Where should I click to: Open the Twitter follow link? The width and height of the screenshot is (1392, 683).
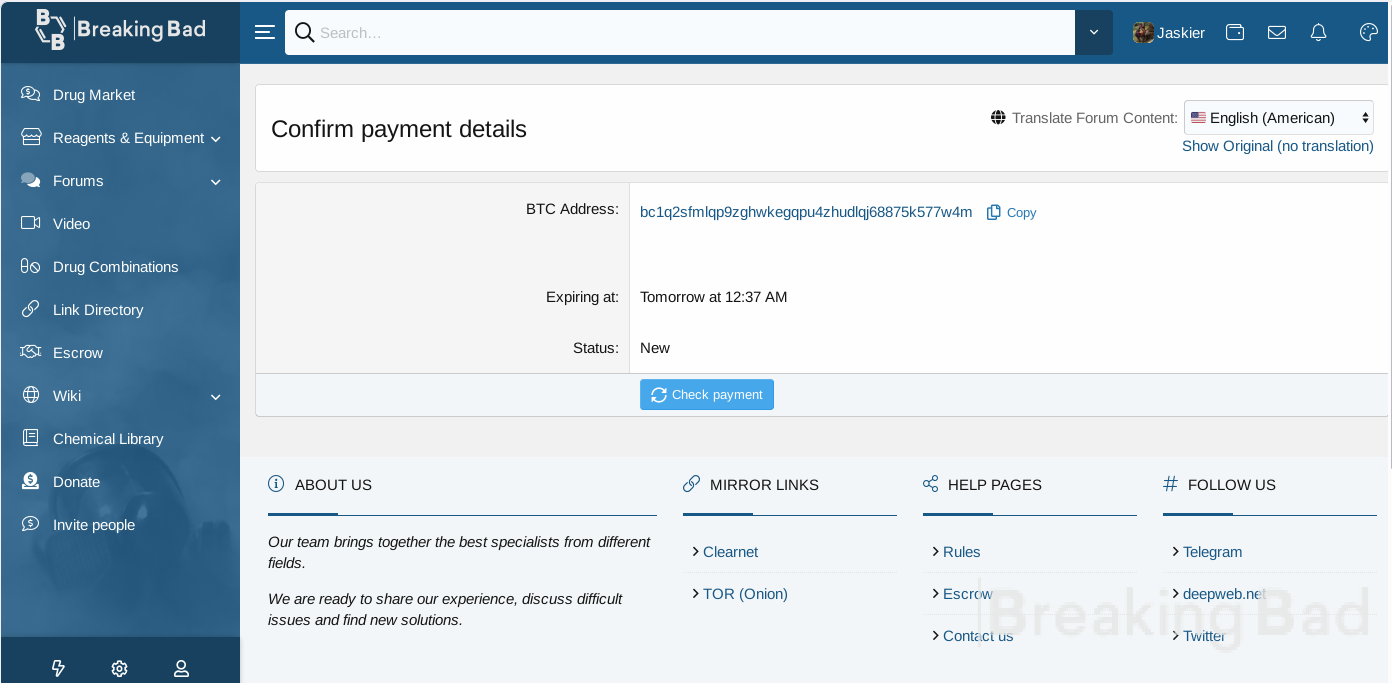tap(1204, 636)
